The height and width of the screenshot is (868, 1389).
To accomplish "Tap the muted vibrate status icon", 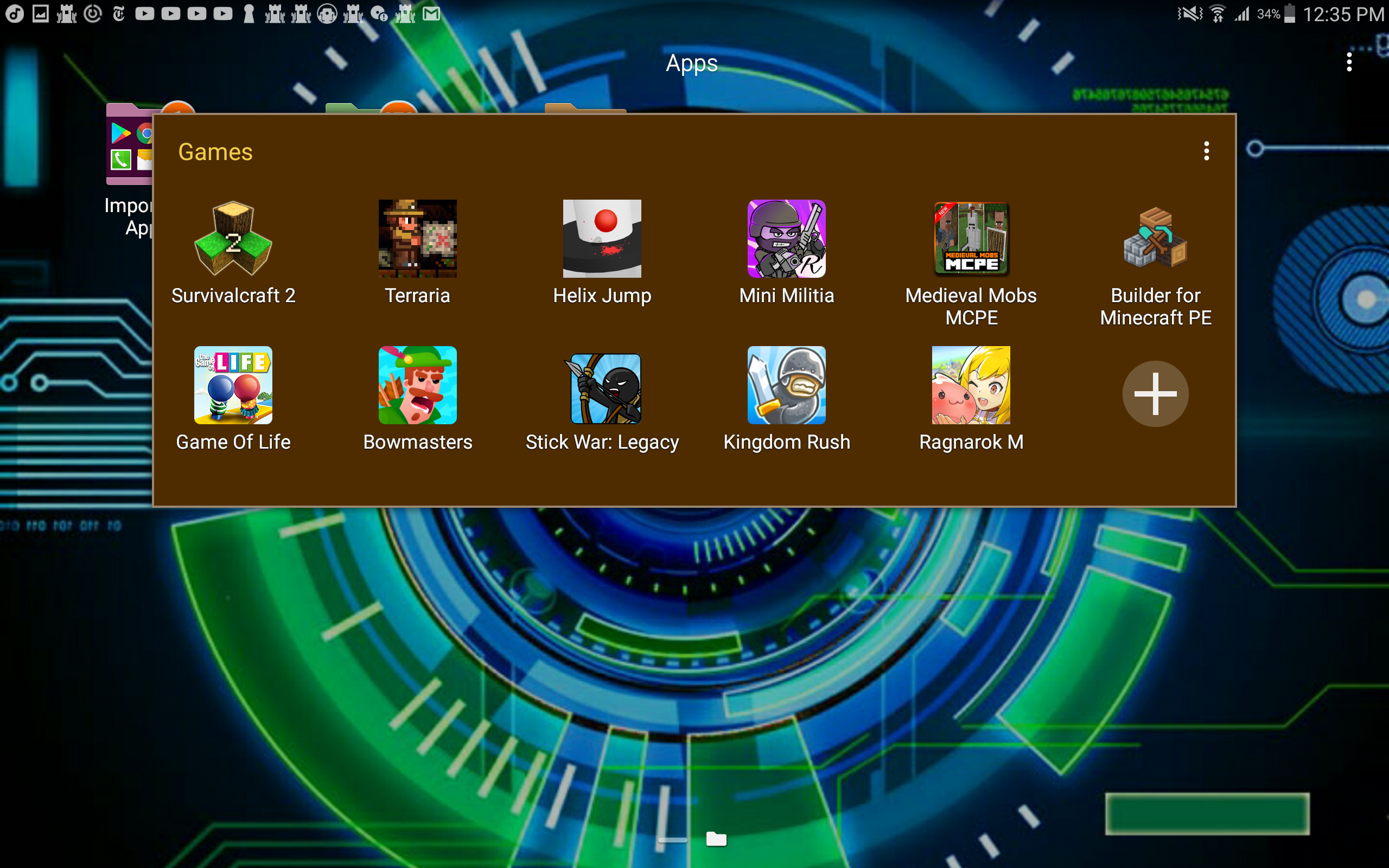I will pyautogui.click(x=1189, y=14).
